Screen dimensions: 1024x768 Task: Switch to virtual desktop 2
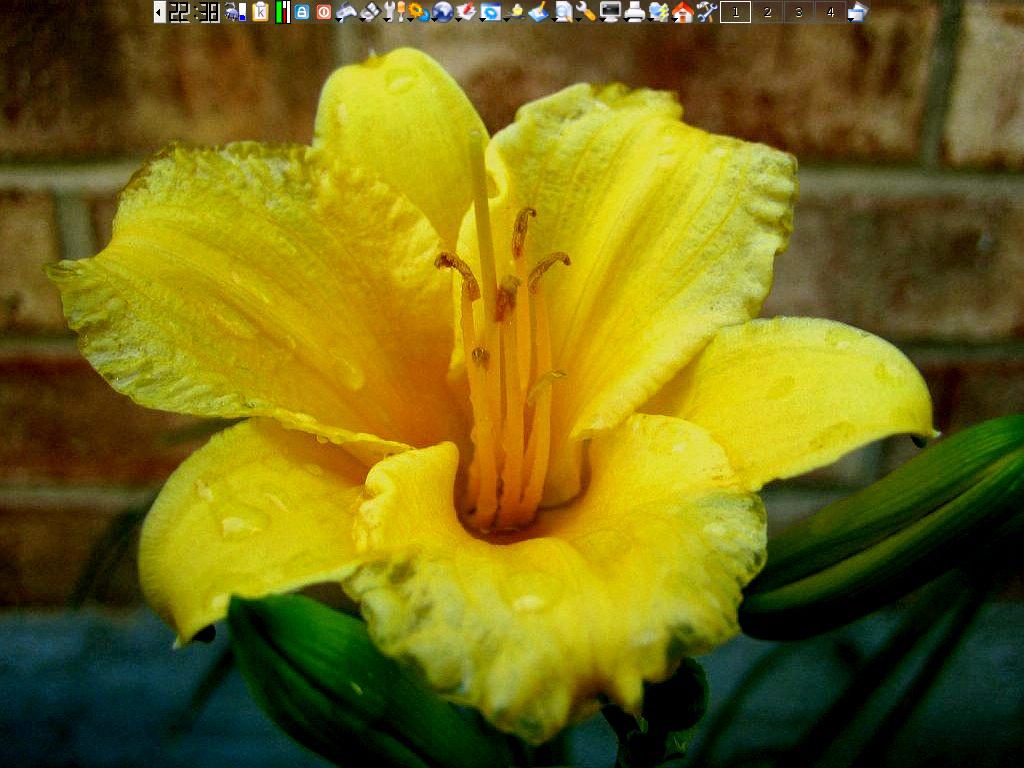(767, 12)
